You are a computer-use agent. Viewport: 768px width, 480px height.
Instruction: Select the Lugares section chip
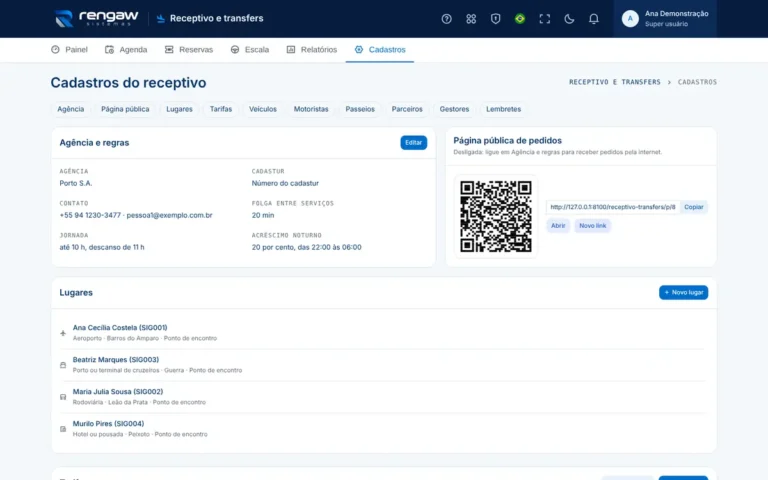click(179, 109)
